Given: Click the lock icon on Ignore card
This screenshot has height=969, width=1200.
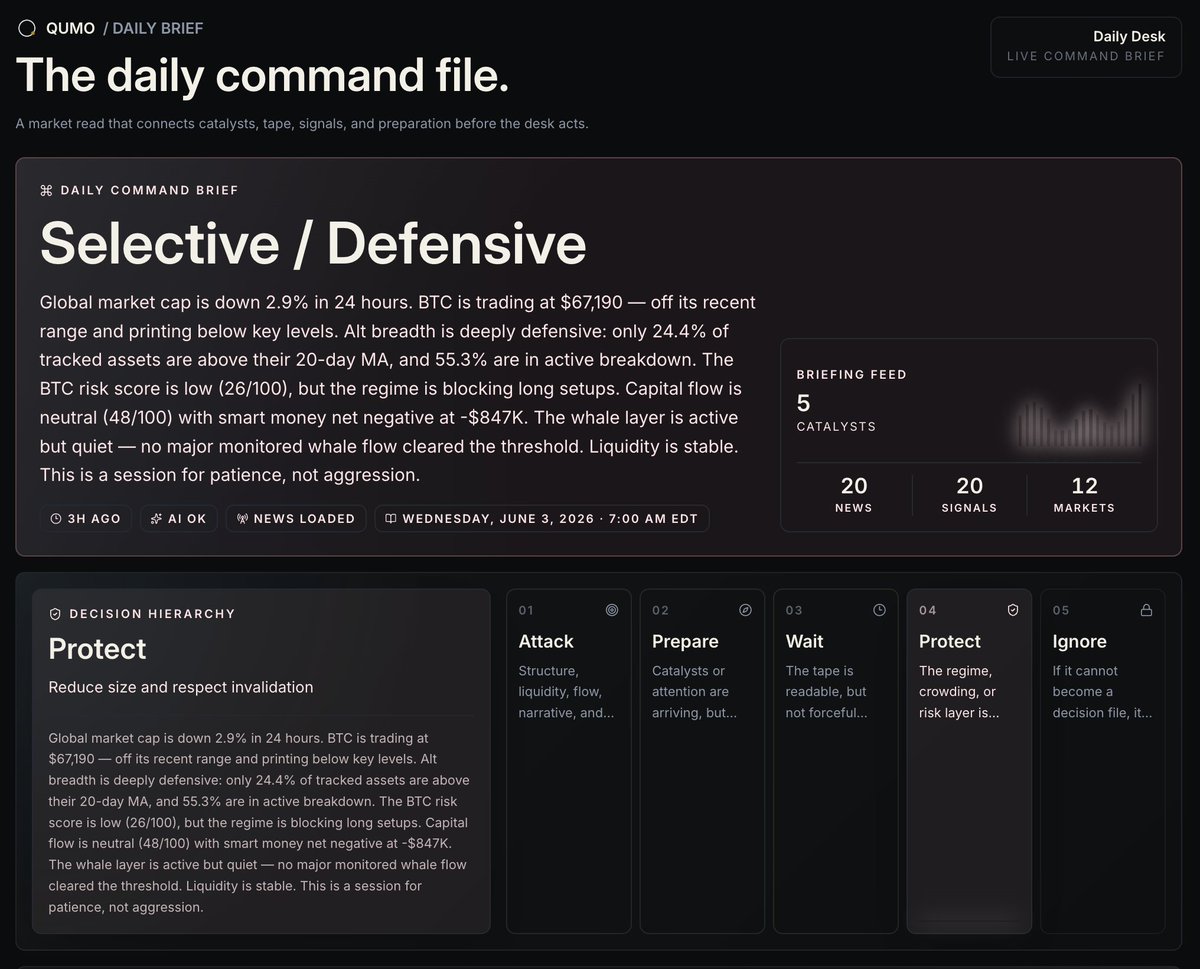Looking at the screenshot, I should point(1146,610).
